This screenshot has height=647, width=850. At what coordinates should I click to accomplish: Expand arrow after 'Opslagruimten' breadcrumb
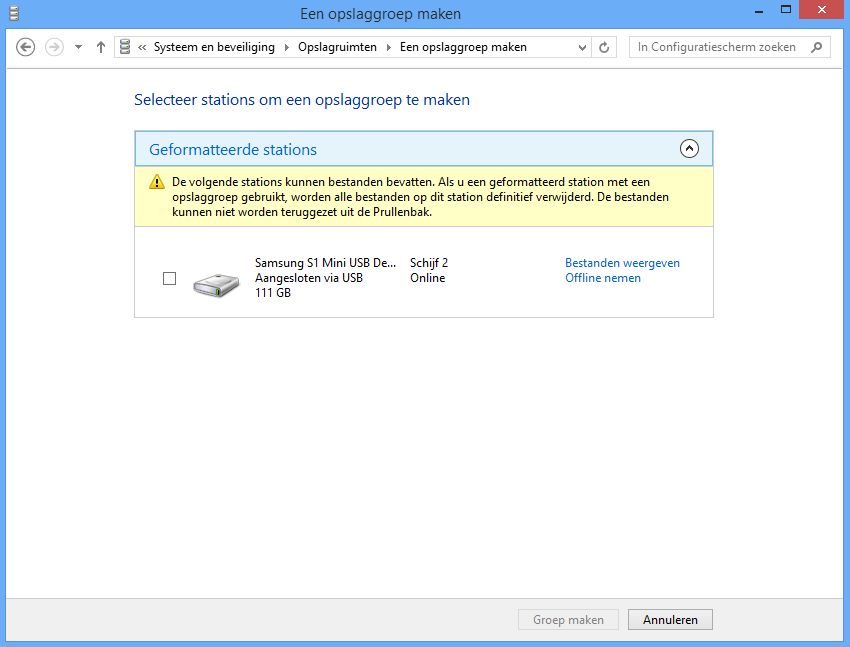tap(389, 48)
